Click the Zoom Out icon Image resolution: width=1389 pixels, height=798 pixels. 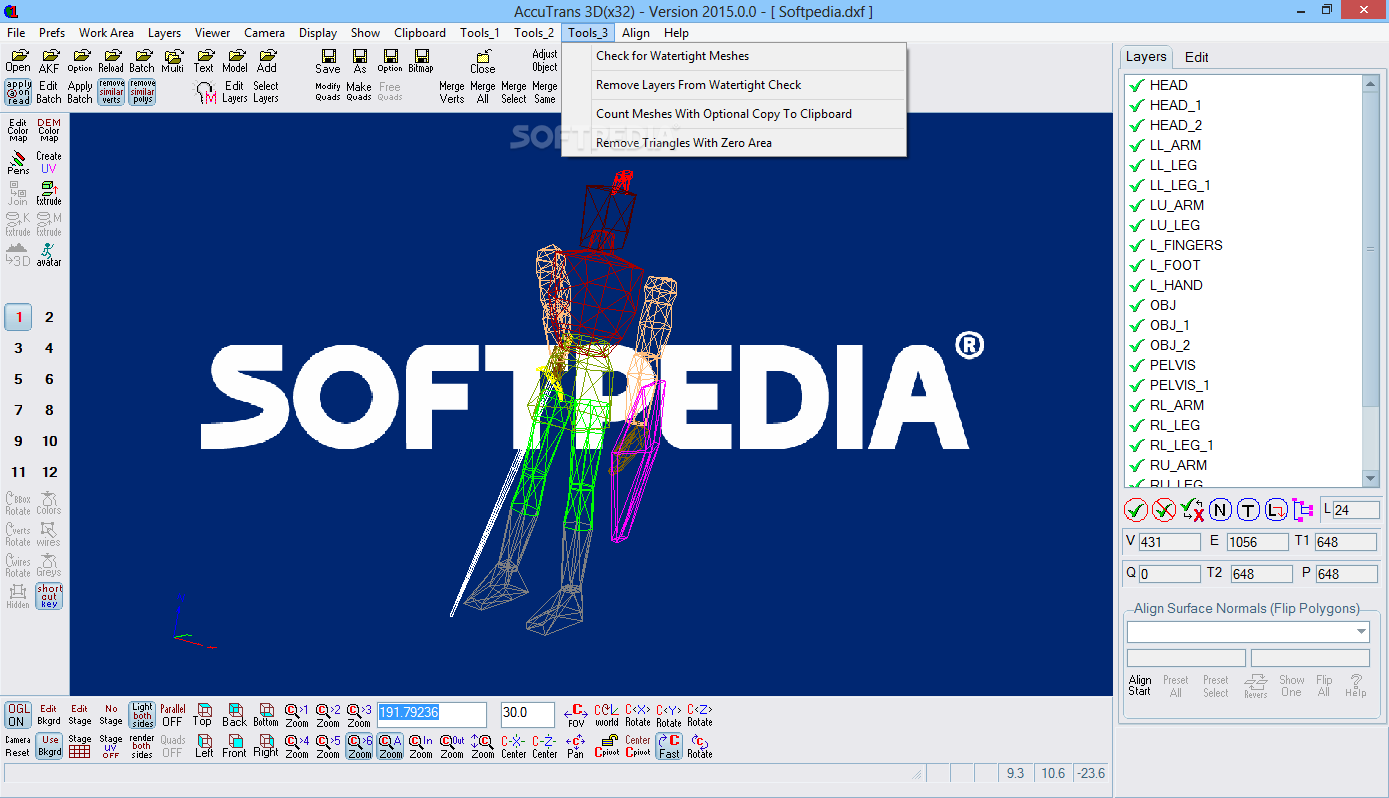point(452,746)
